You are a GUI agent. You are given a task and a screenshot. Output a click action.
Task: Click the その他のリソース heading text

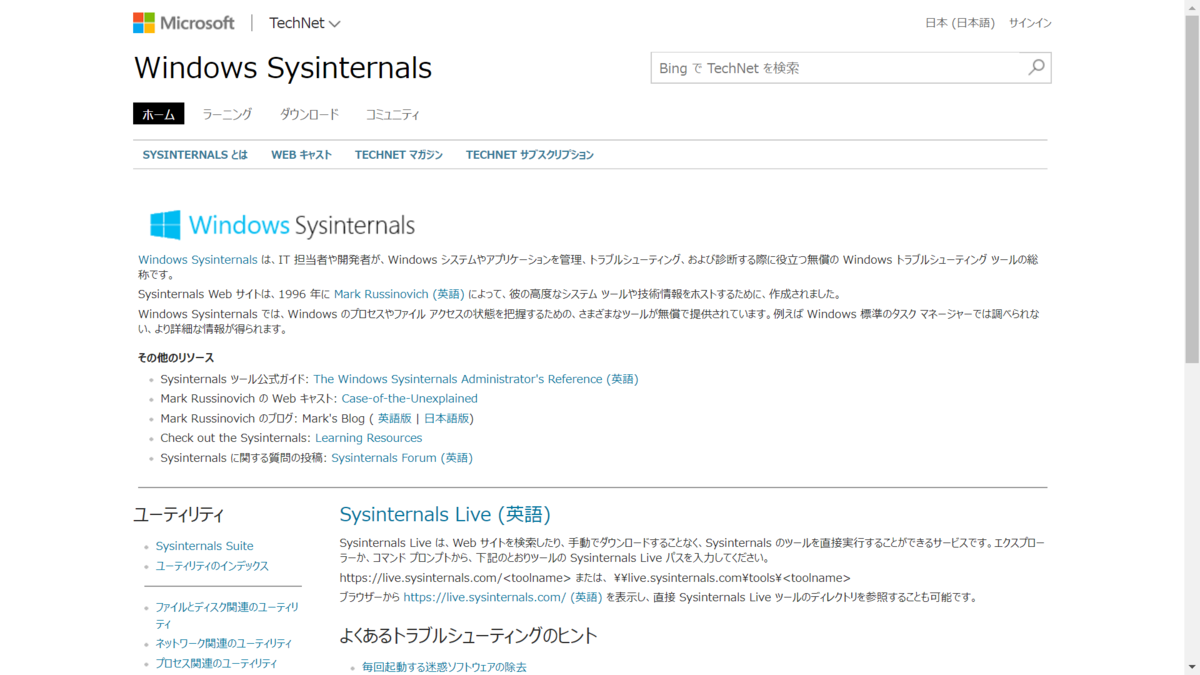(176, 358)
